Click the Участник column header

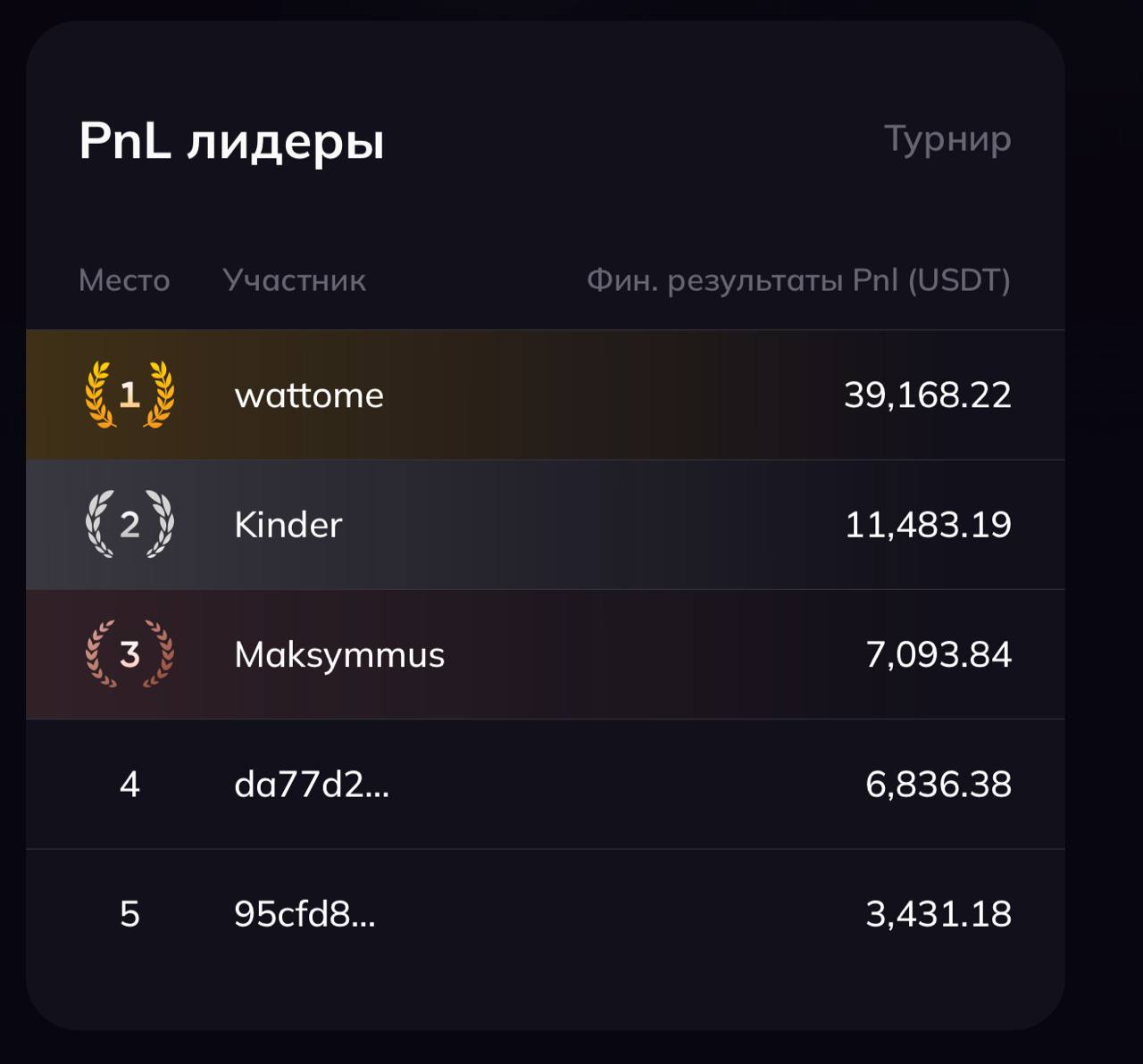click(295, 280)
